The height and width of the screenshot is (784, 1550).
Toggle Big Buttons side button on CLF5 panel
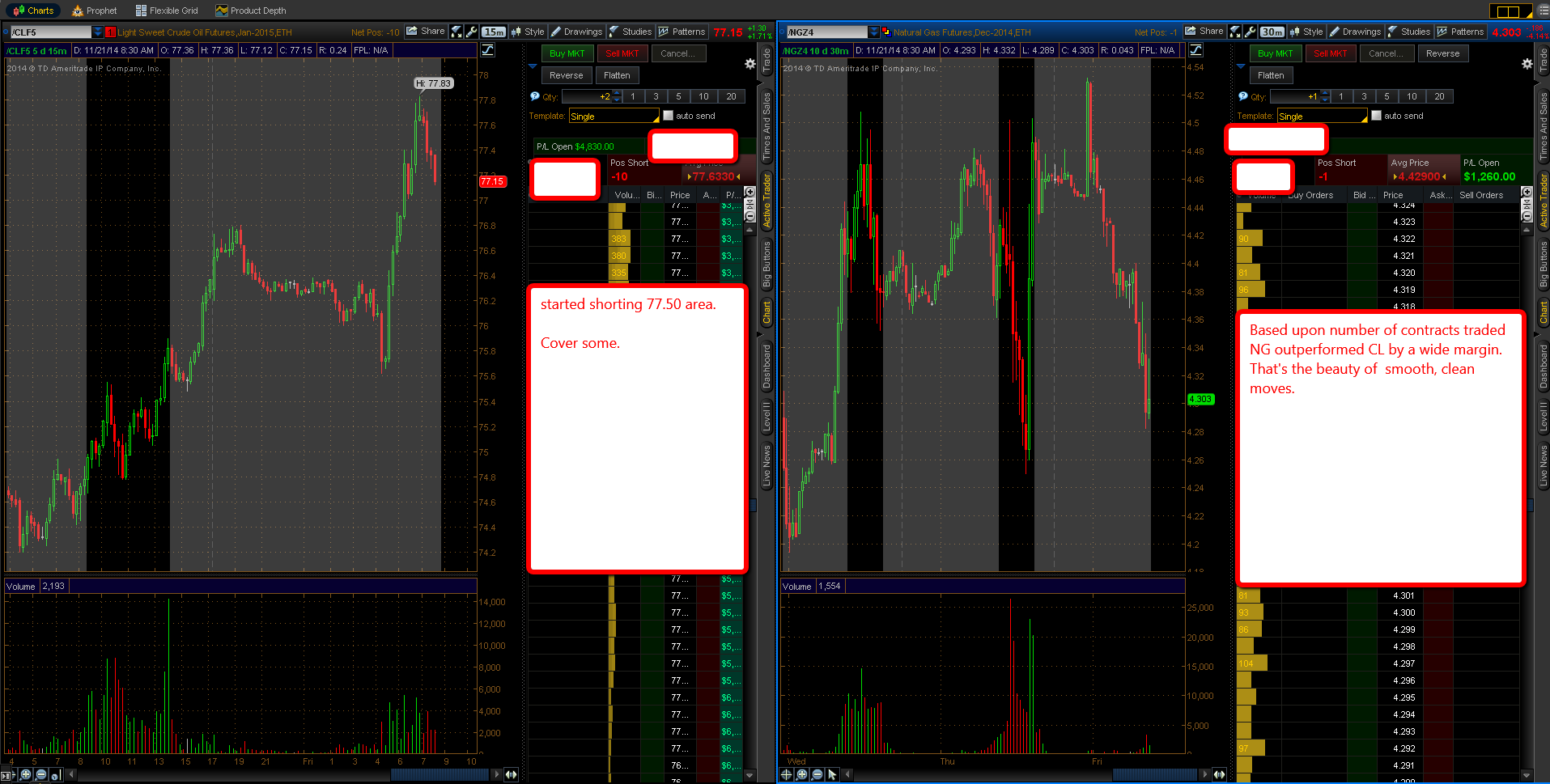767,265
